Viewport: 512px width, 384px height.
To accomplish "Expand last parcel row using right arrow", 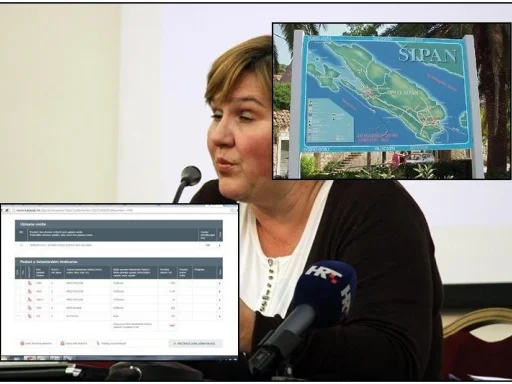I will [x=219, y=316].
